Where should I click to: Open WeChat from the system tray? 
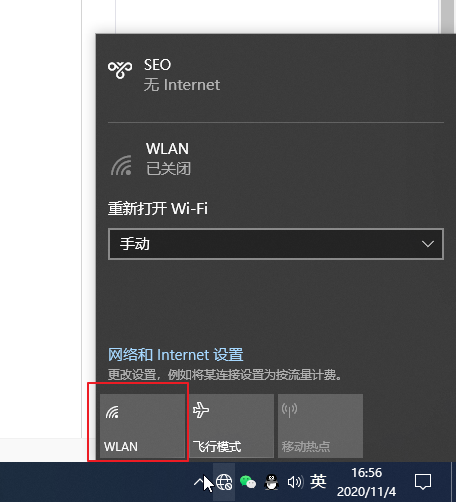[x=248, y=482]
